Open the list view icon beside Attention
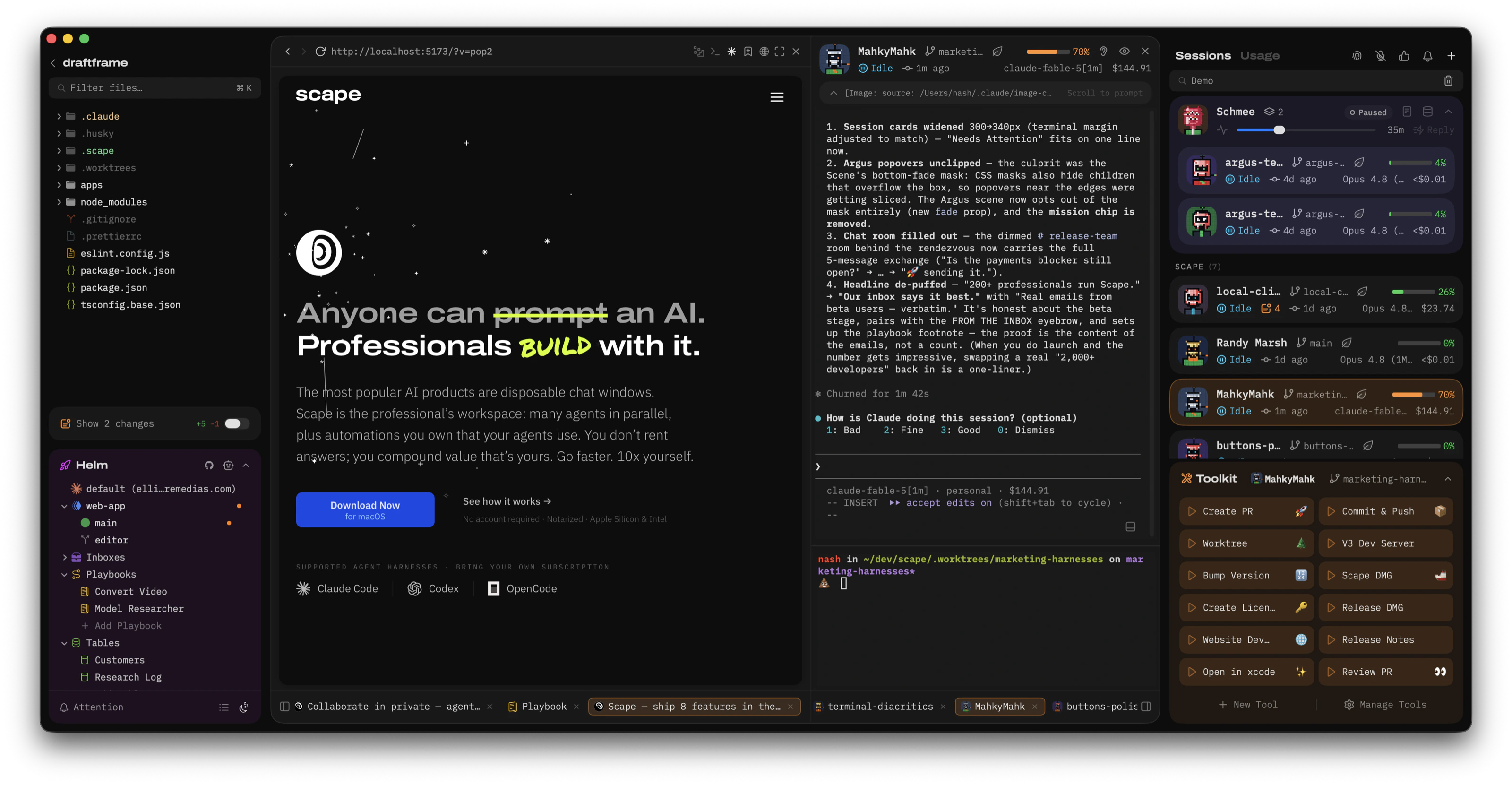 (x=223, y=707)
